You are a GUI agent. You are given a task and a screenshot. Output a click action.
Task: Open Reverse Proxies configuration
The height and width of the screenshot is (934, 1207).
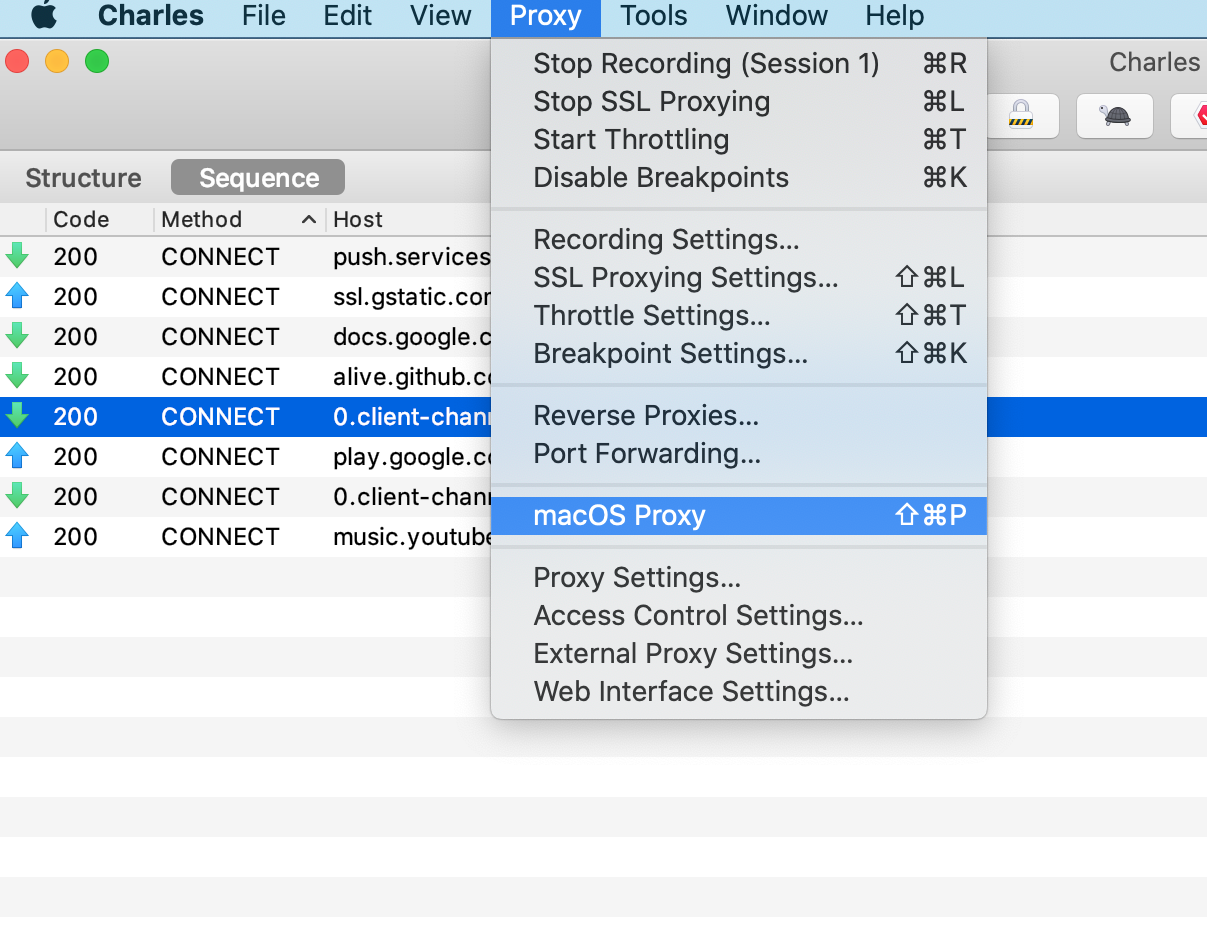646,415
